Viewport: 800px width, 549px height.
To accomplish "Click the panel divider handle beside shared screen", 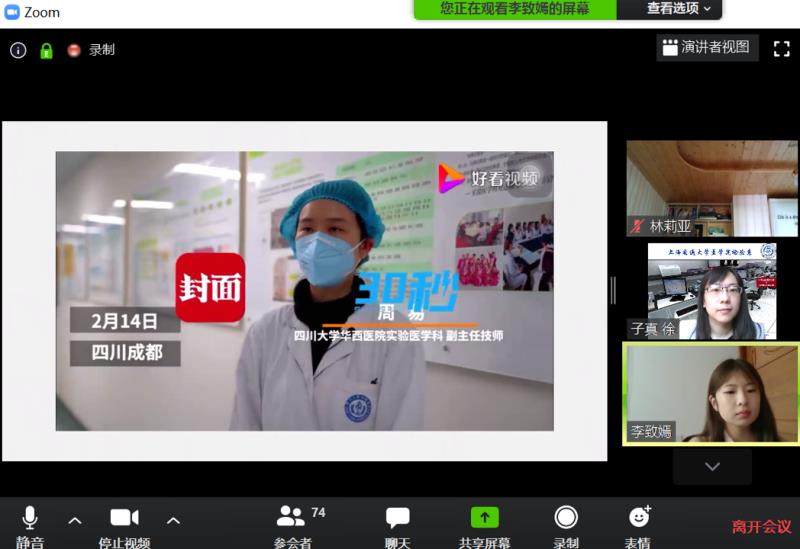I will click(x=613, y=291).
